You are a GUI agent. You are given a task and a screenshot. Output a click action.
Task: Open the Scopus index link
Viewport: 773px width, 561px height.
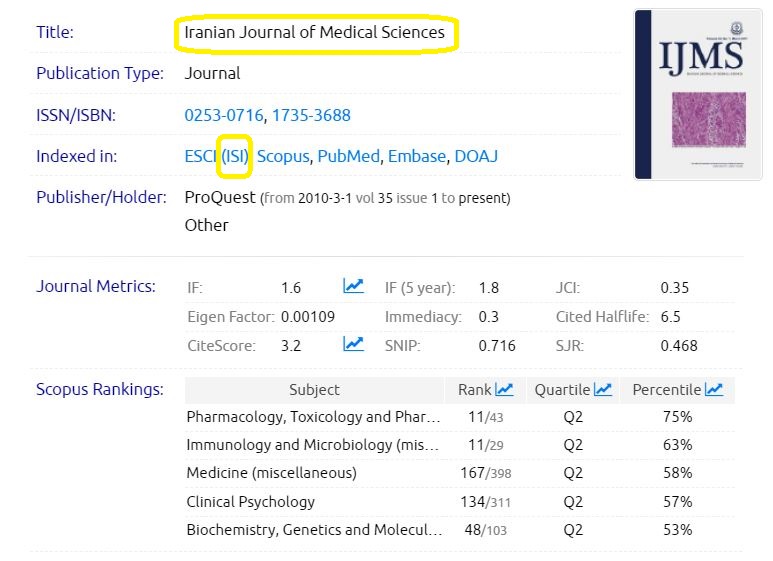(284, 156)
